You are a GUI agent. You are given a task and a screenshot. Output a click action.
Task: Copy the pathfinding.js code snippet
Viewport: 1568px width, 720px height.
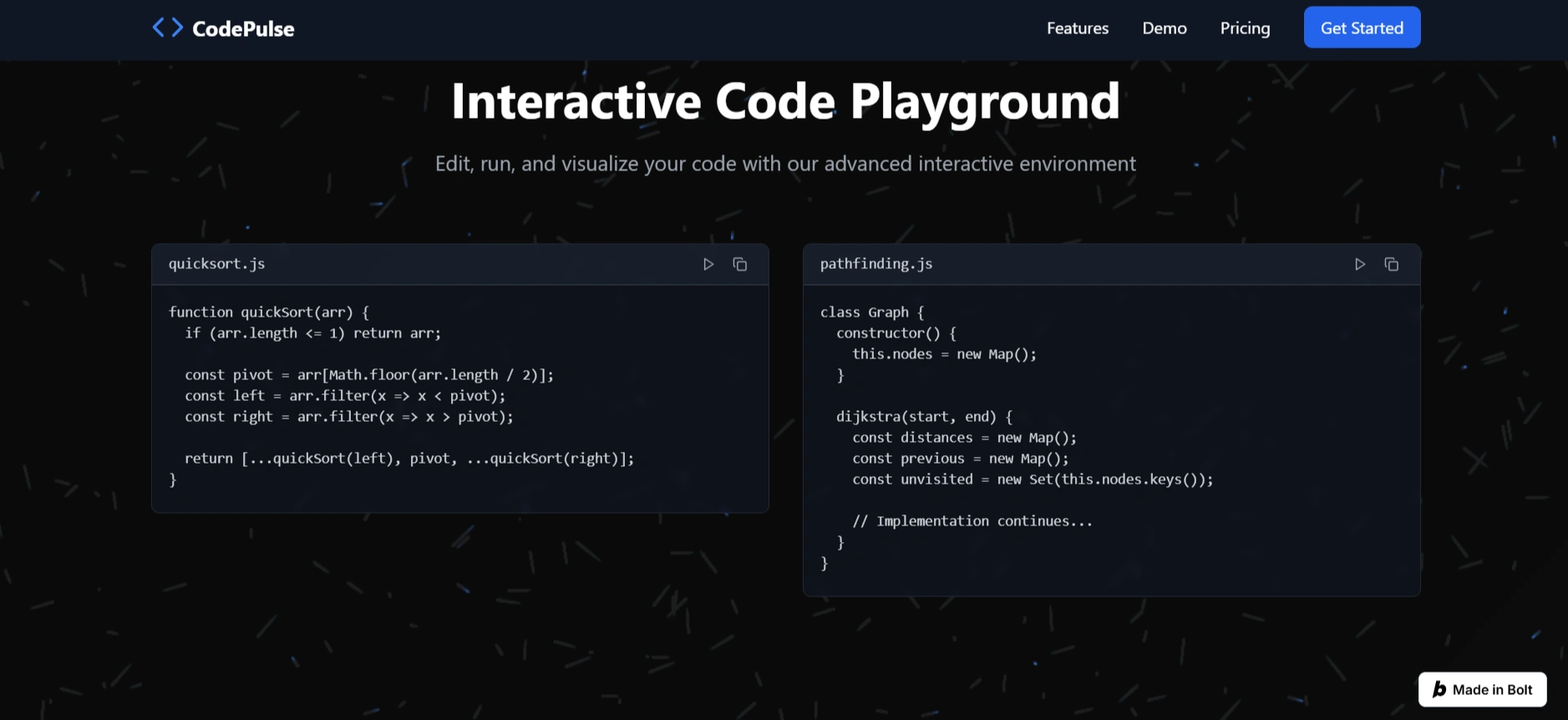[x=1392, y=264]
